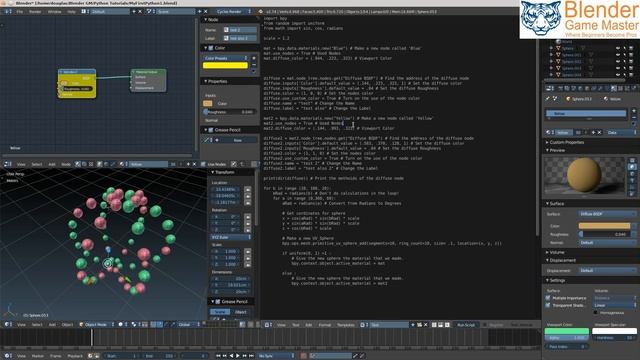Image resolution: width=640 pixels, height=360 pixels.
Task: Play animation in reverse in timeline
Action: [x=231, y=356]
